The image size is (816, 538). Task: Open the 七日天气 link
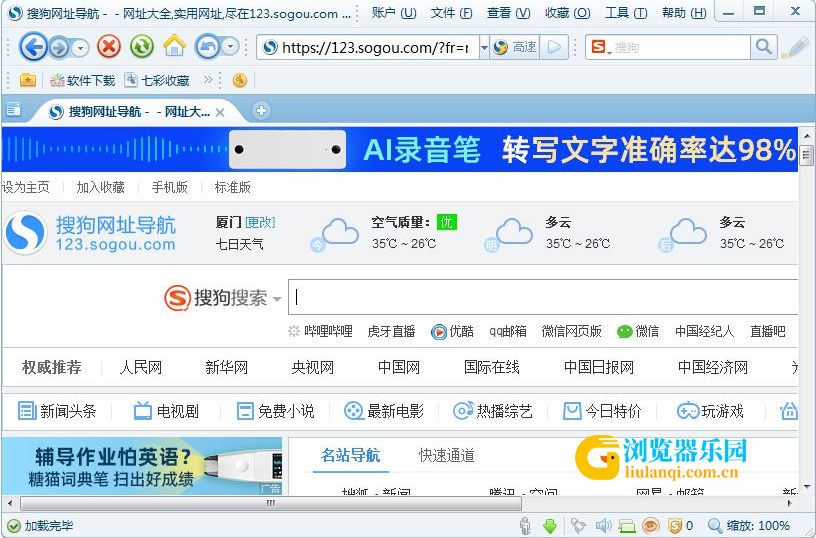239,244
